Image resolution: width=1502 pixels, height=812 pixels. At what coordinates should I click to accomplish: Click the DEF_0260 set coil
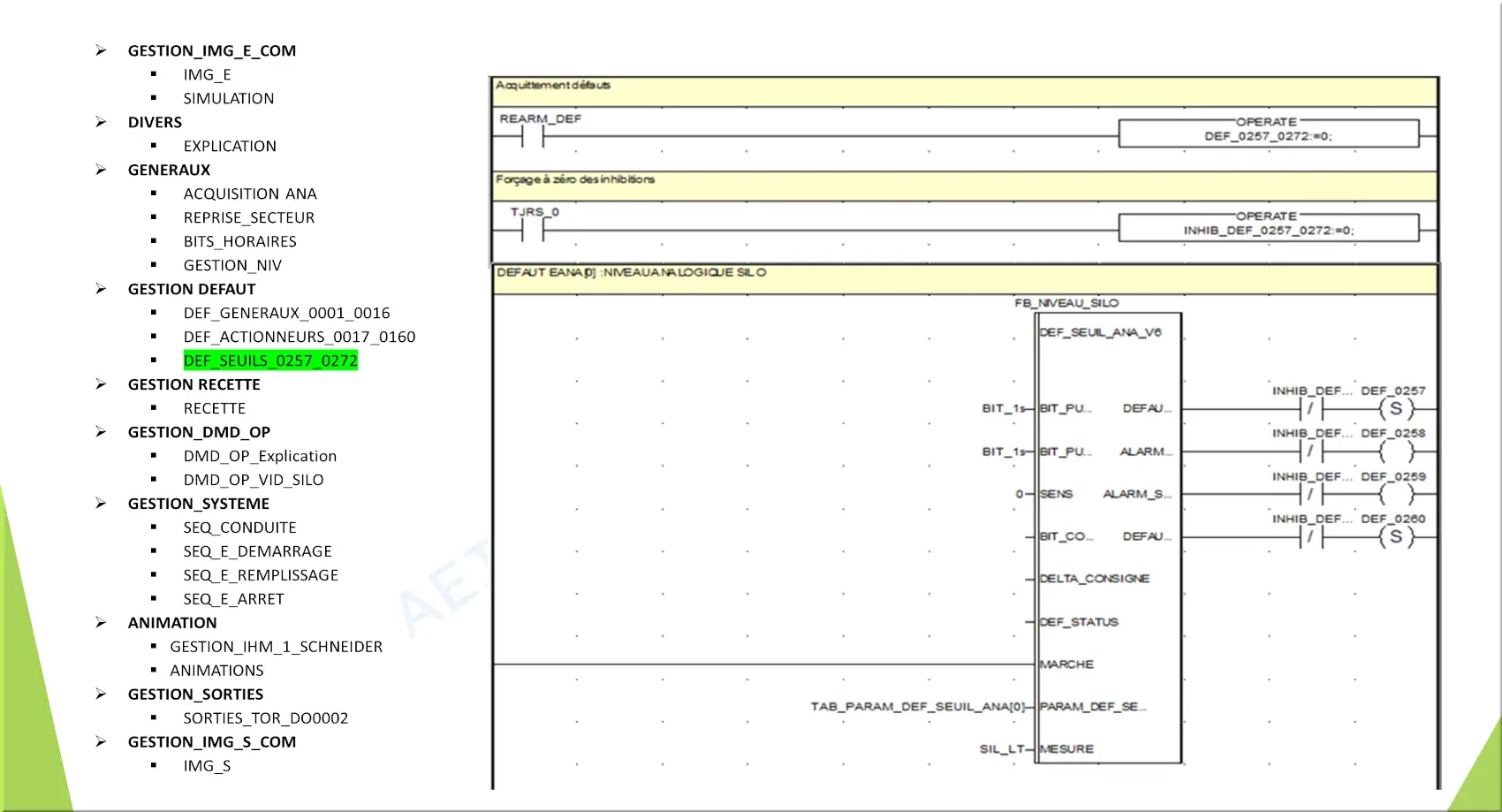tap(1396, 536)
